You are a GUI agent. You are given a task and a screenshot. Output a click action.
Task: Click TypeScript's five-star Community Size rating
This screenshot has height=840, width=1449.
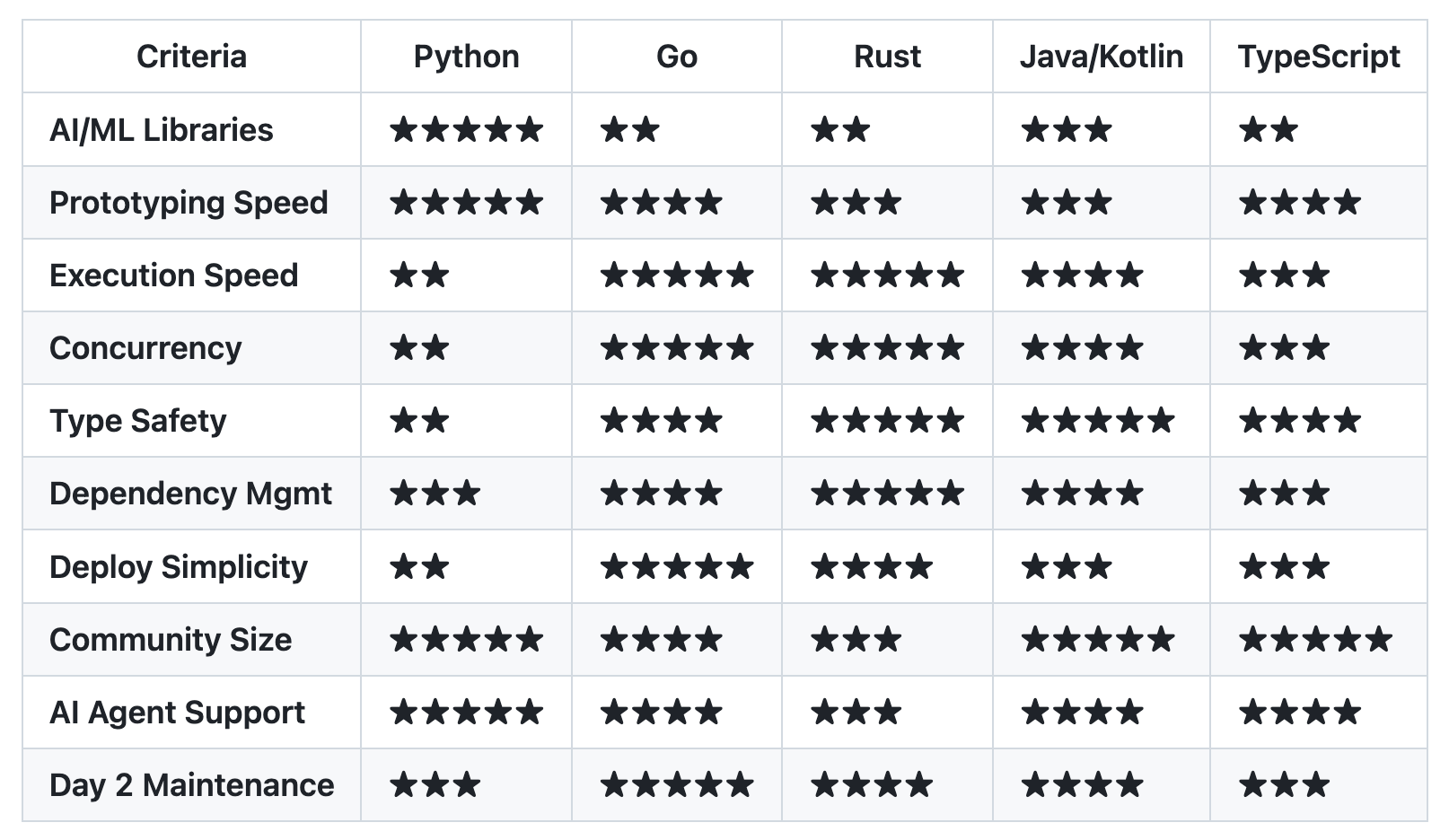point(1315,640)
